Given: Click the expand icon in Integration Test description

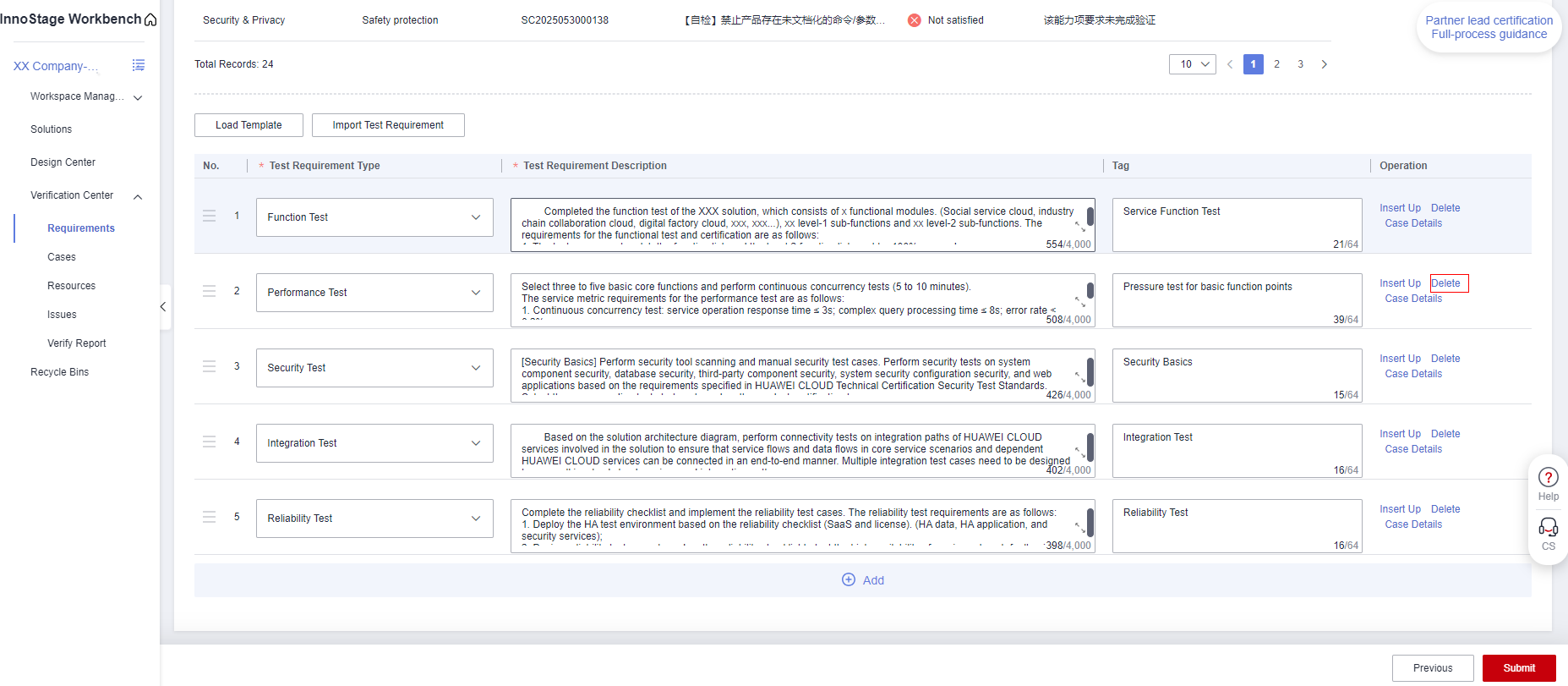Looking at the screenshot, I should 1080,453.
